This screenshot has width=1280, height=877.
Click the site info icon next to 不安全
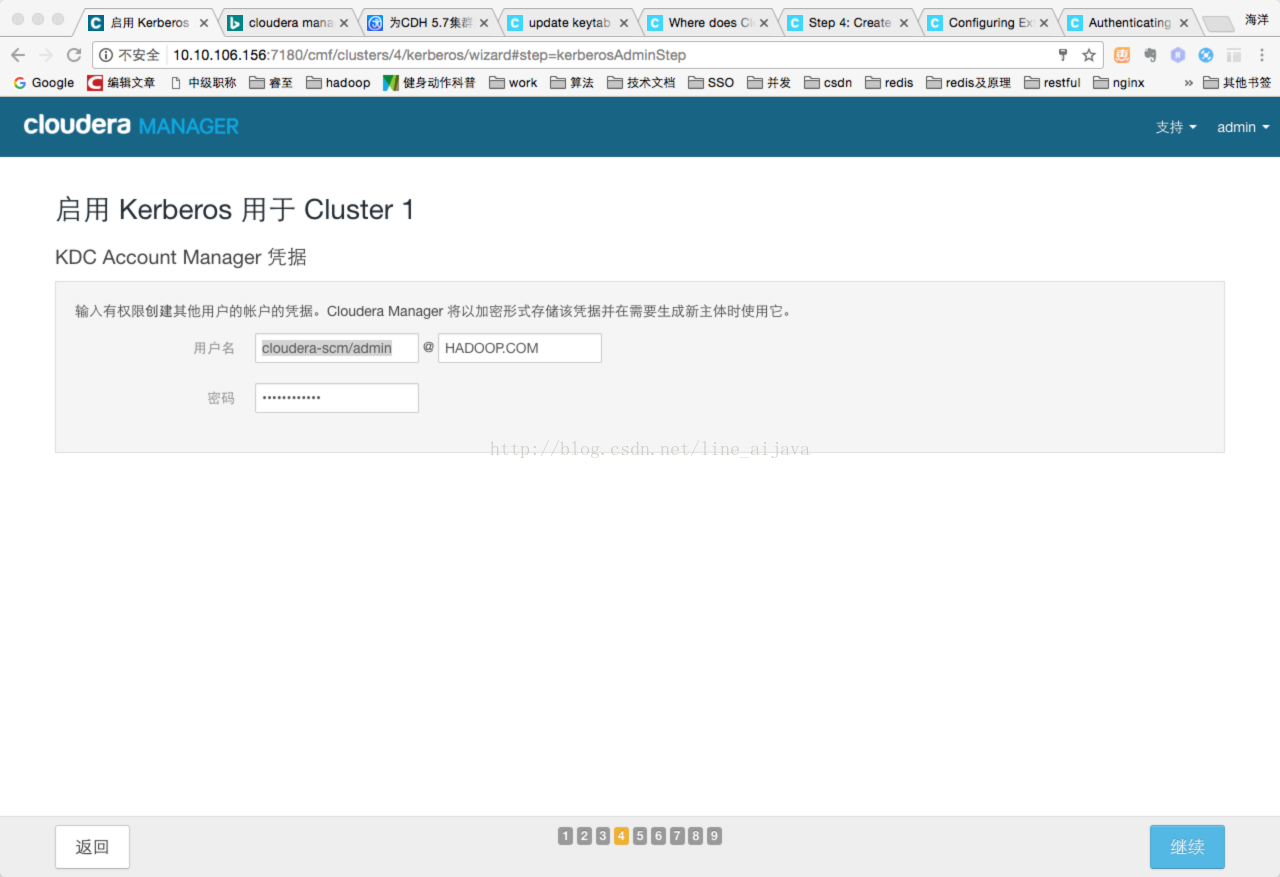pos(106,55)
